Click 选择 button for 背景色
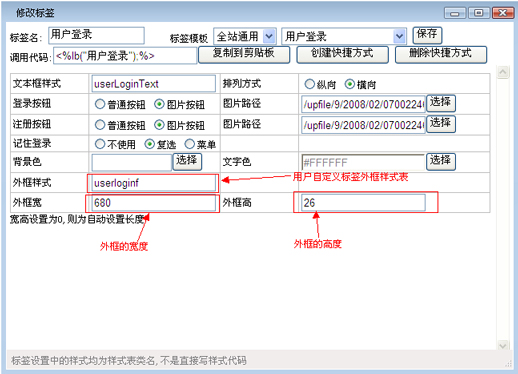Image resolution: width=518 pixels, height=374 pixels. pos(187,161)
